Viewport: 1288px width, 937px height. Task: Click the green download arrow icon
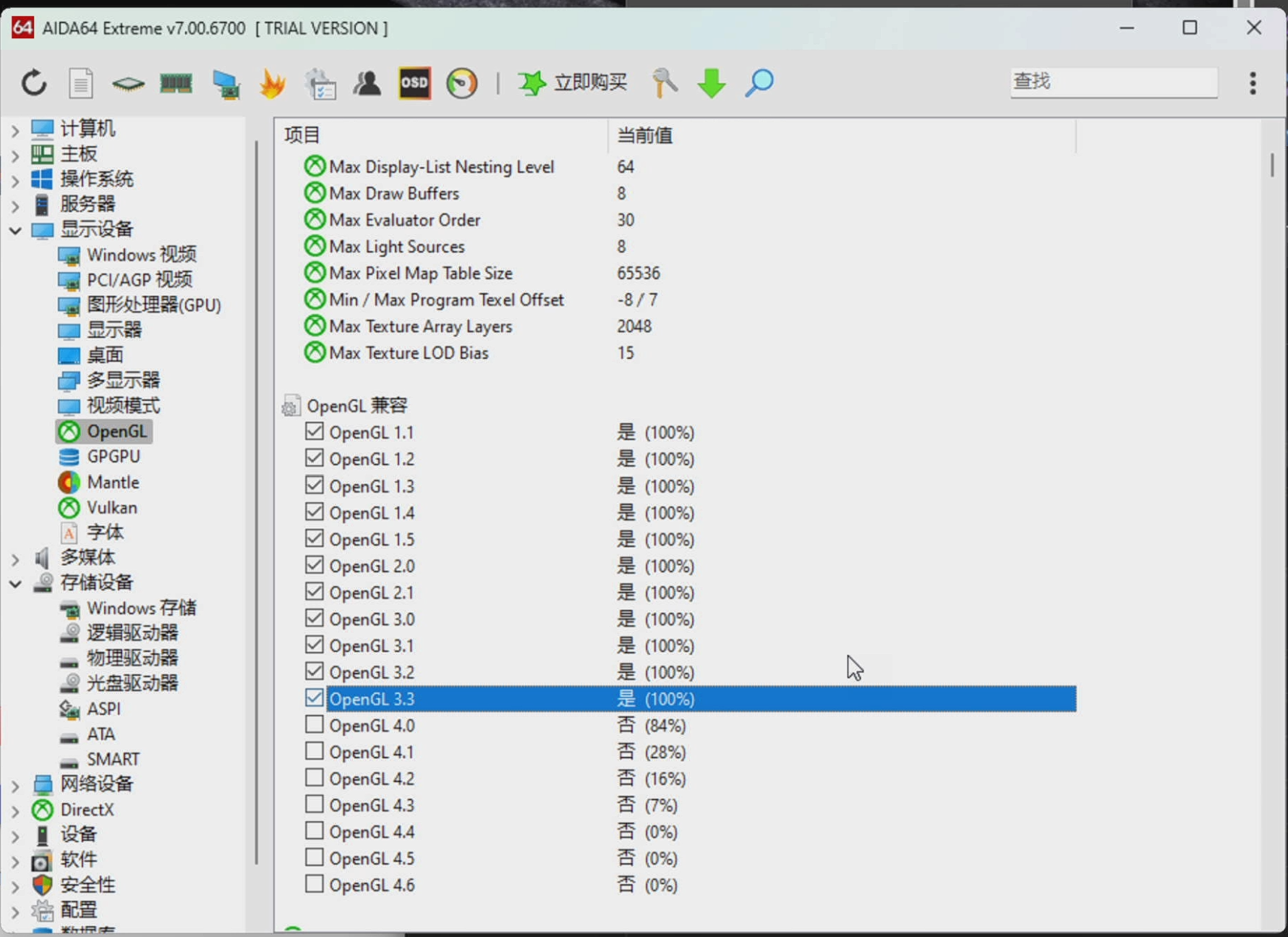(x=712, y=83)
